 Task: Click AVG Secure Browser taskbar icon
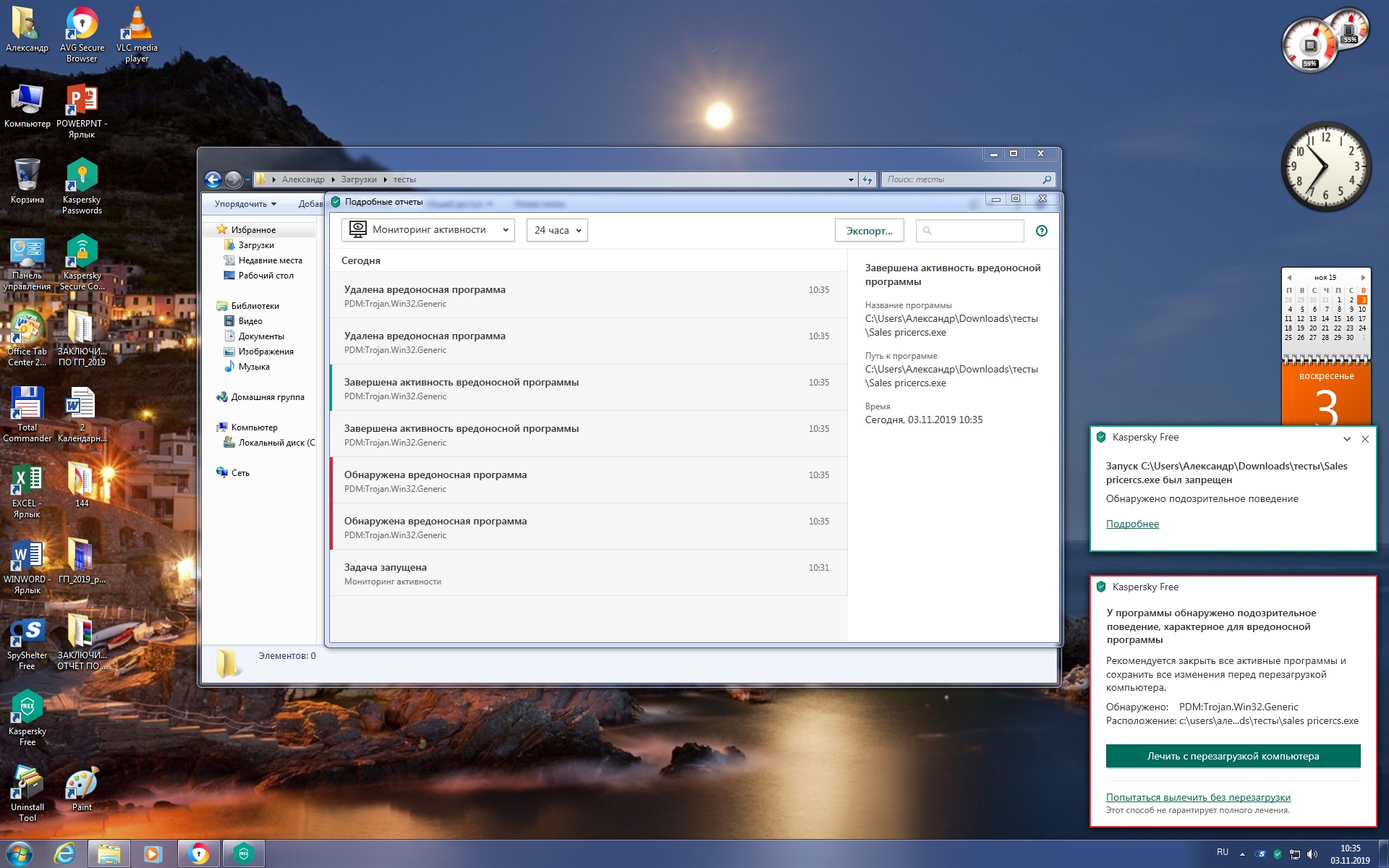tap(198, 854)
